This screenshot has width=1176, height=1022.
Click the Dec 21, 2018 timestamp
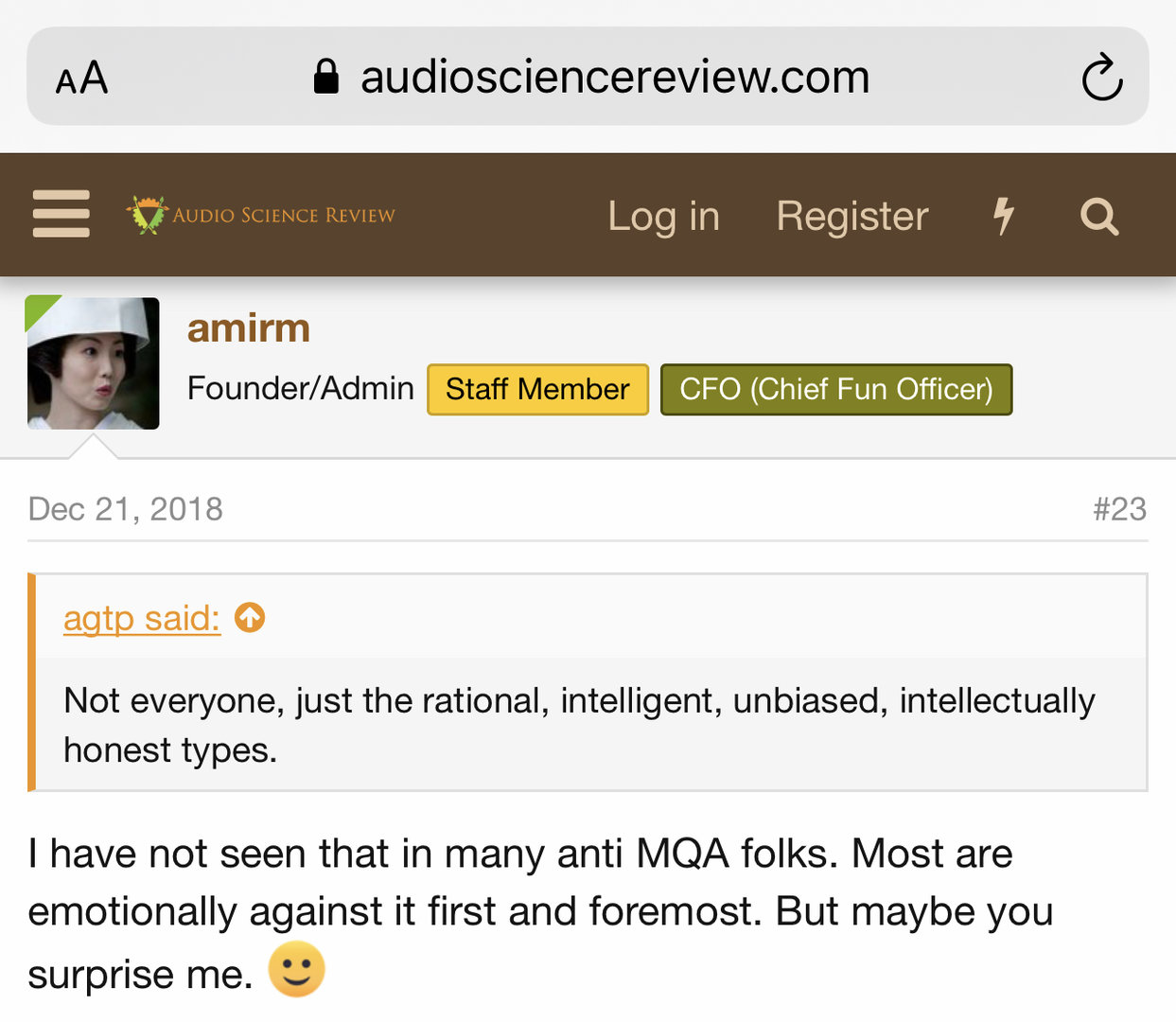(125, 509)
